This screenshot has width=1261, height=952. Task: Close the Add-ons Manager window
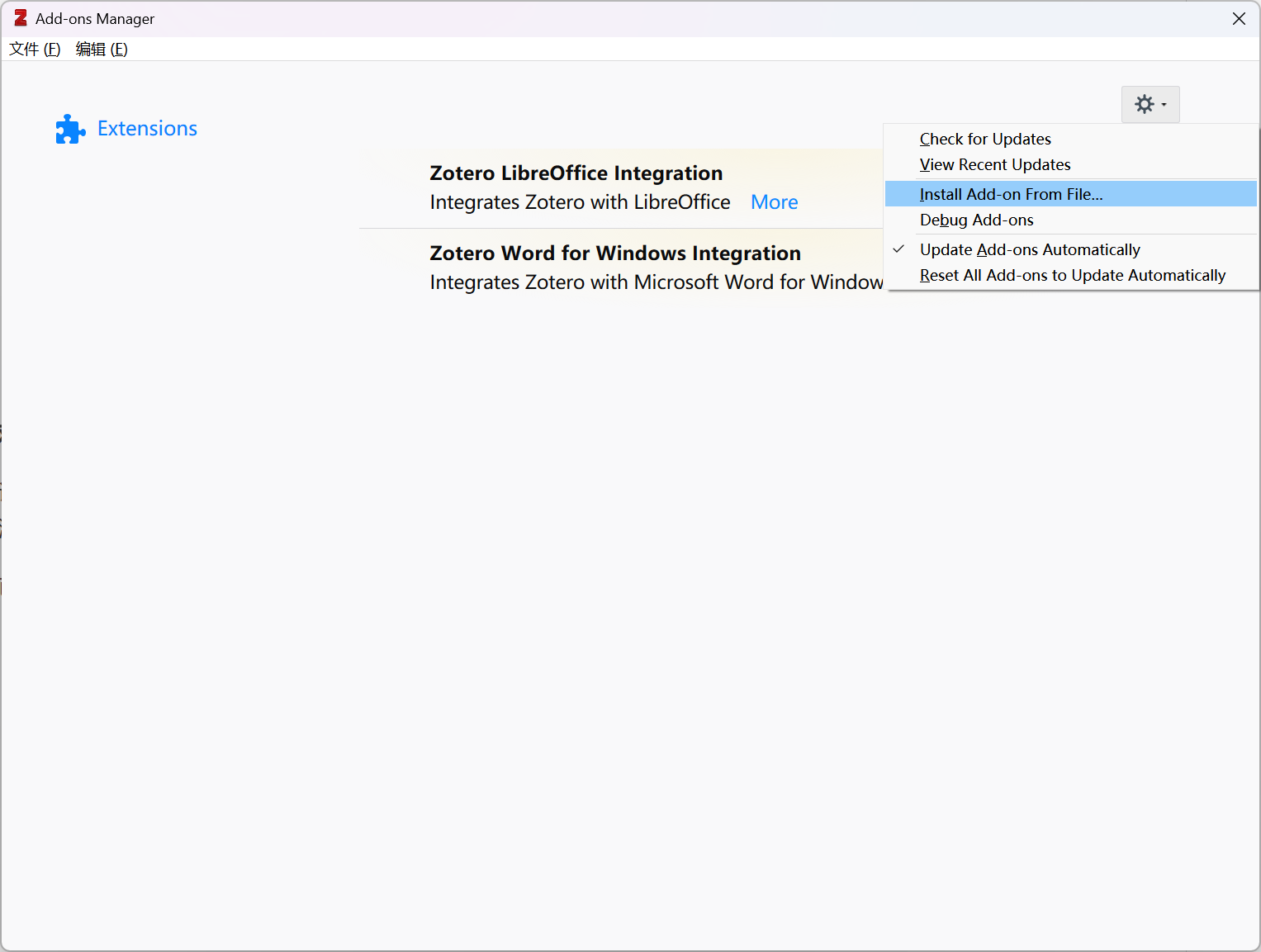point(1239,18)
